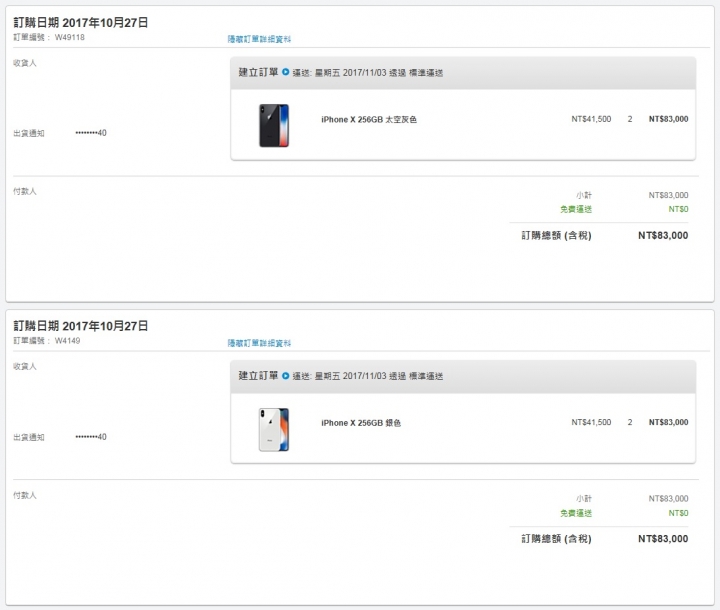This screenshot has height=610, width=720.
Task: Open Silver iPhone X product thumbnail
Action: 274,429
